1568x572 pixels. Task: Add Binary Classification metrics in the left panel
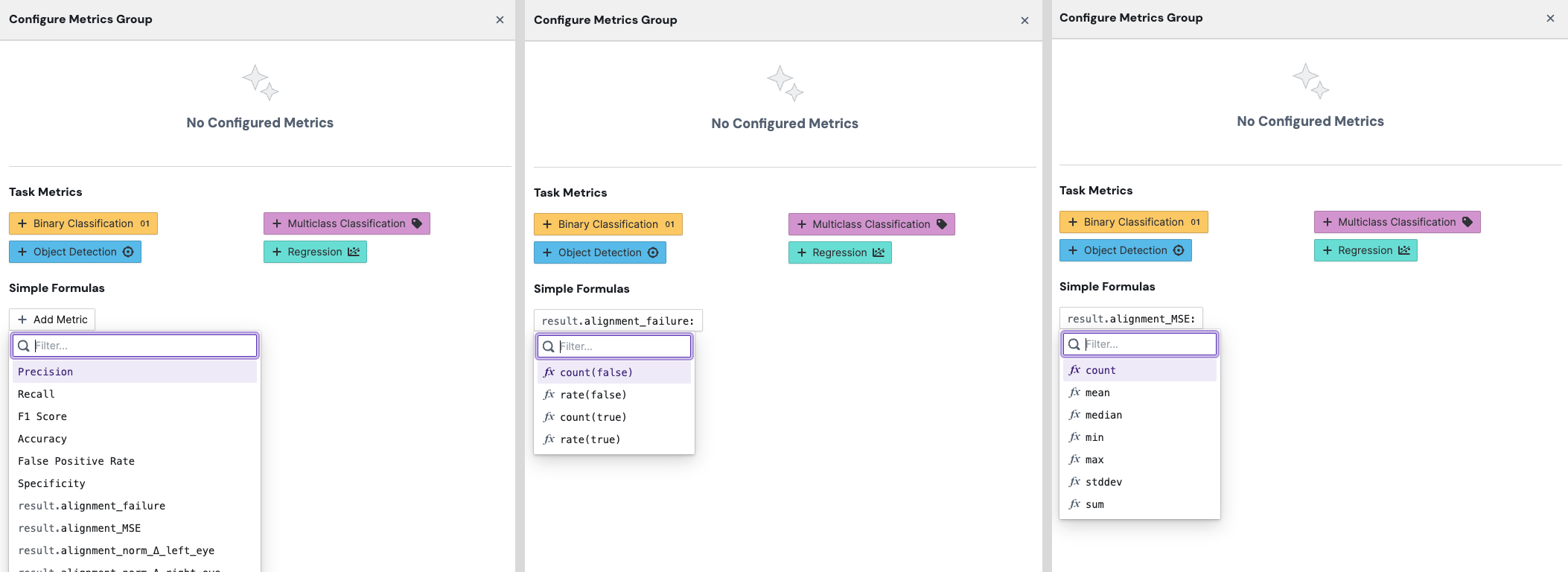tap(83, 223)
